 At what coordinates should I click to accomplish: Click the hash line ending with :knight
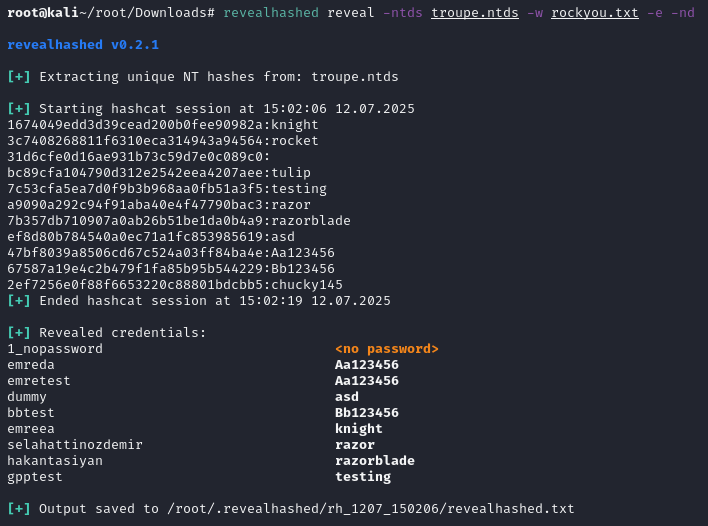pyautogui.click(x=163, y=125)
